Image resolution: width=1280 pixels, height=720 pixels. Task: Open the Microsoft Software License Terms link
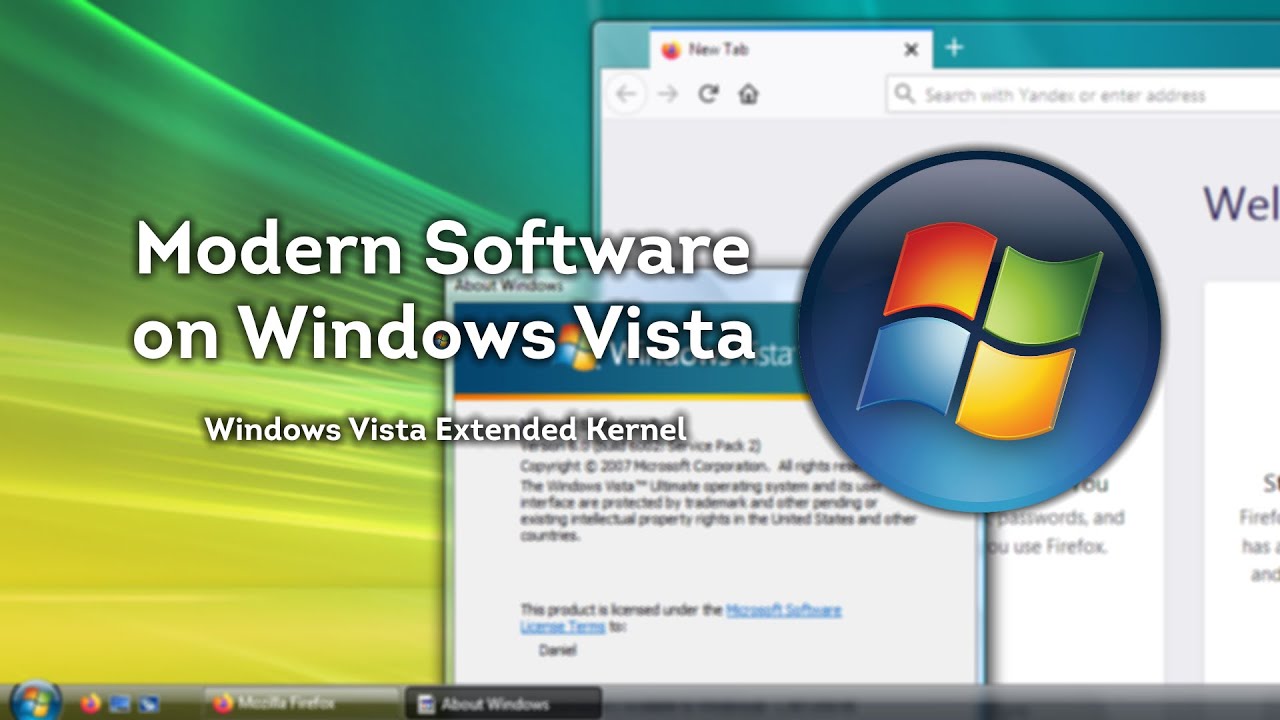[x=681, y=618]
